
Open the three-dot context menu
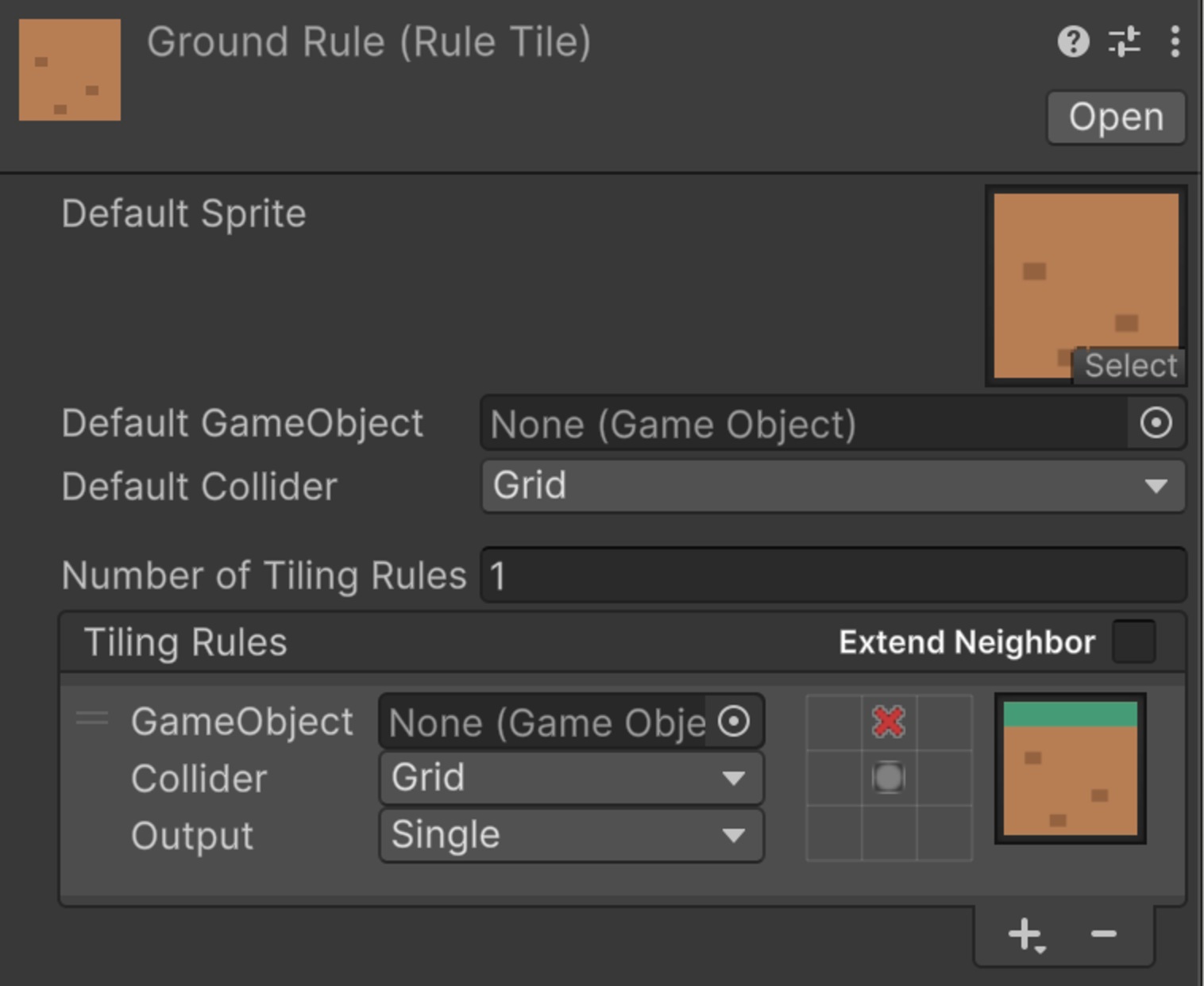[1175, 41]
